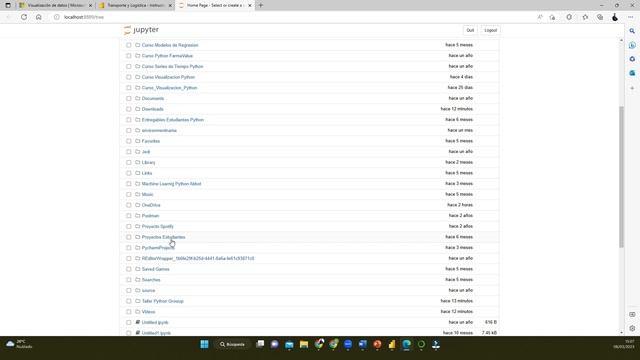Open the Windows Start menu
Viewport: 640px width, 360px height.
204,344
